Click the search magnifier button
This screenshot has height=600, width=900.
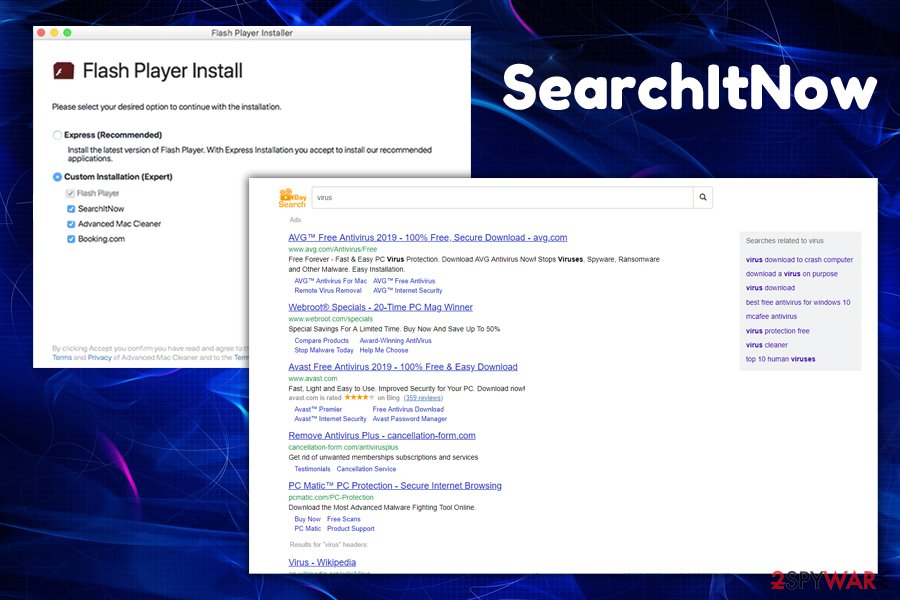703,198
